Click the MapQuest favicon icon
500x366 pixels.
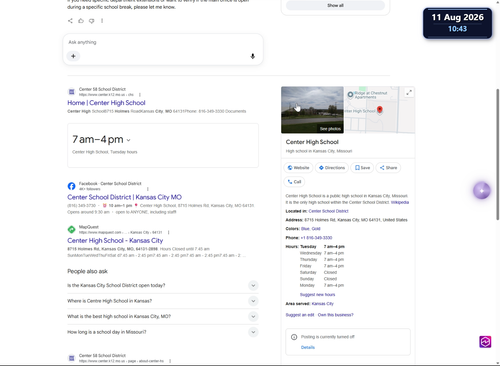pyautogui.click(x=71, y=229)
